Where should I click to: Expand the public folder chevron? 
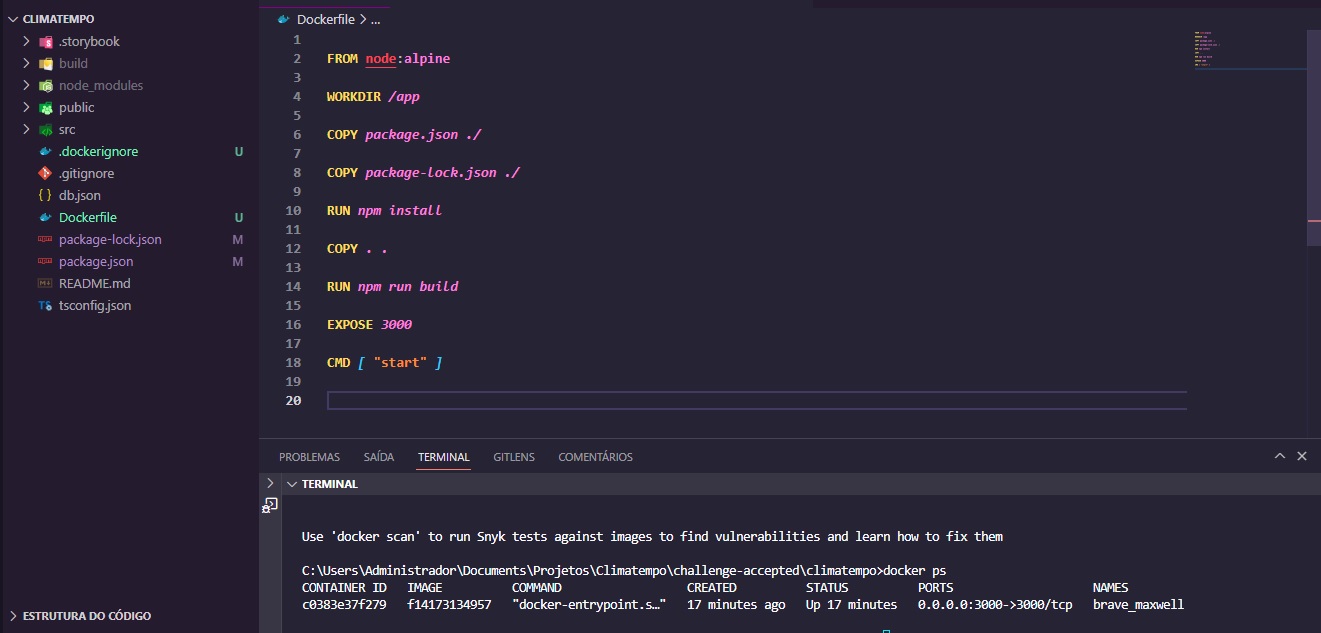tap(27, 108)
